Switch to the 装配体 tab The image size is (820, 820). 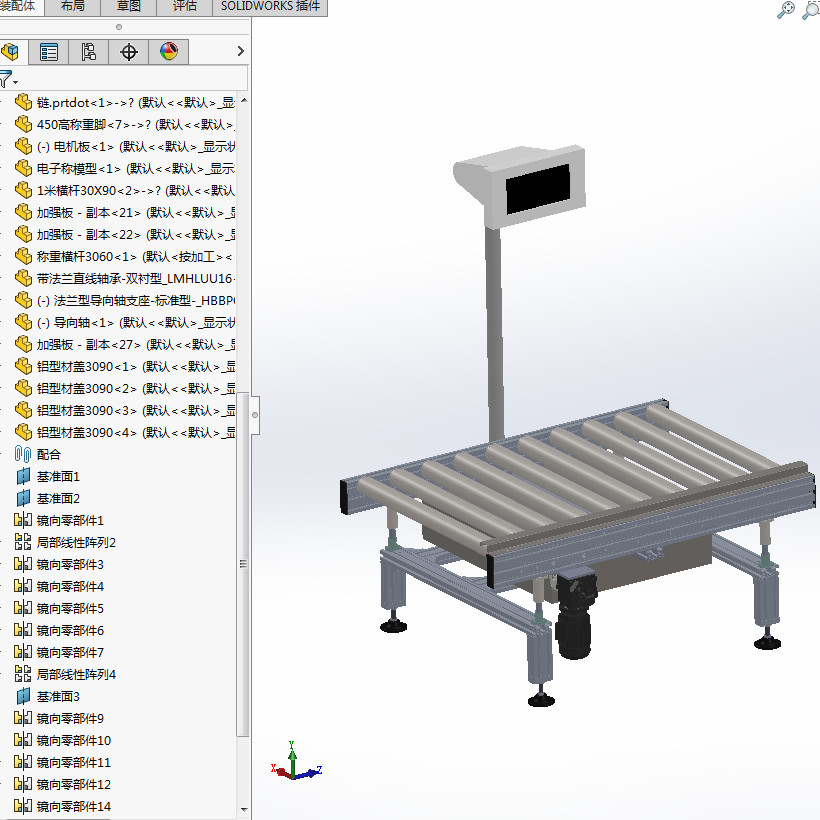[x=19, y=7]
